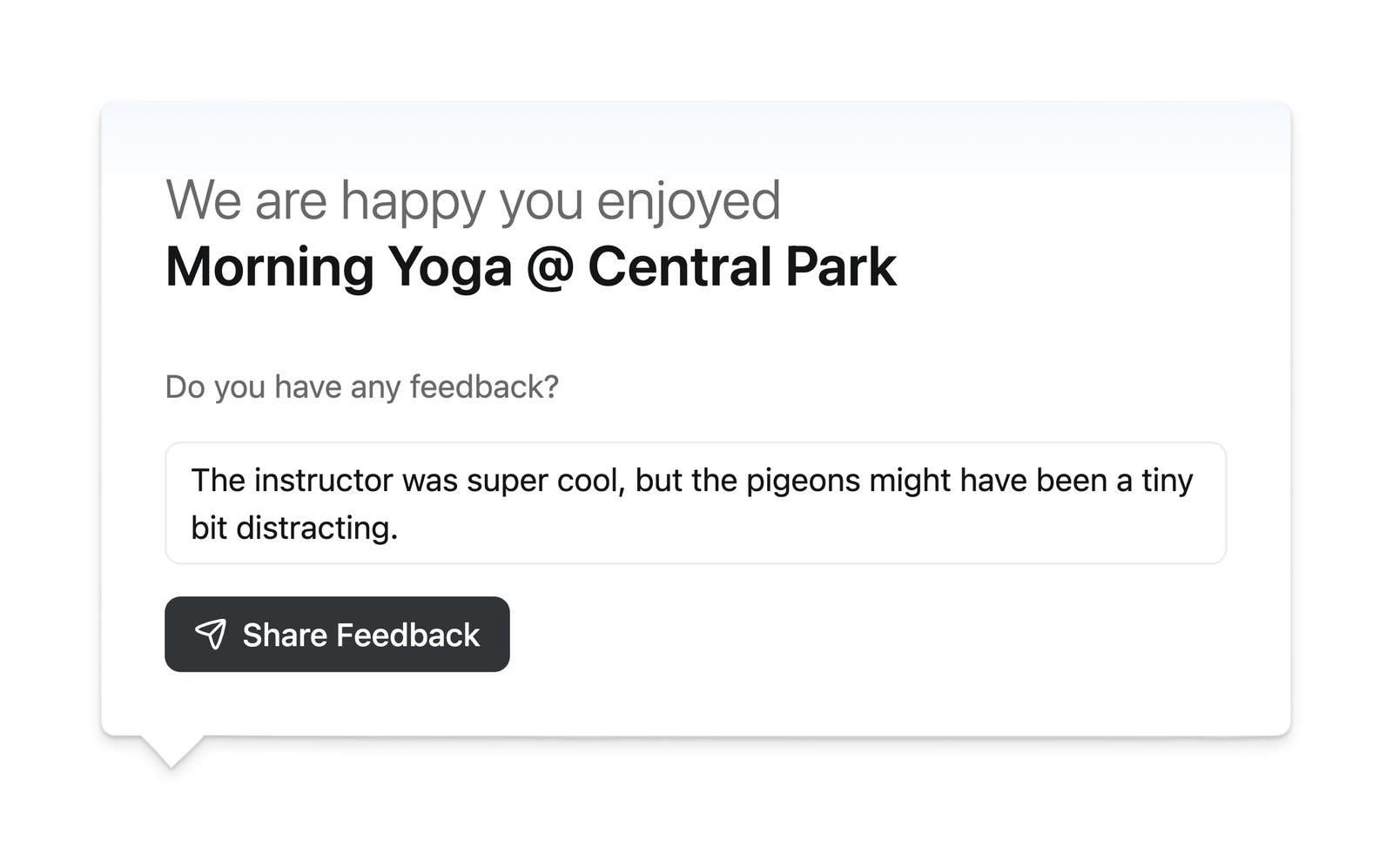Click the word "happy" in the heading
Image resolution: width=1393 pixels, height=868 pixels.
[x=413, y=200]
